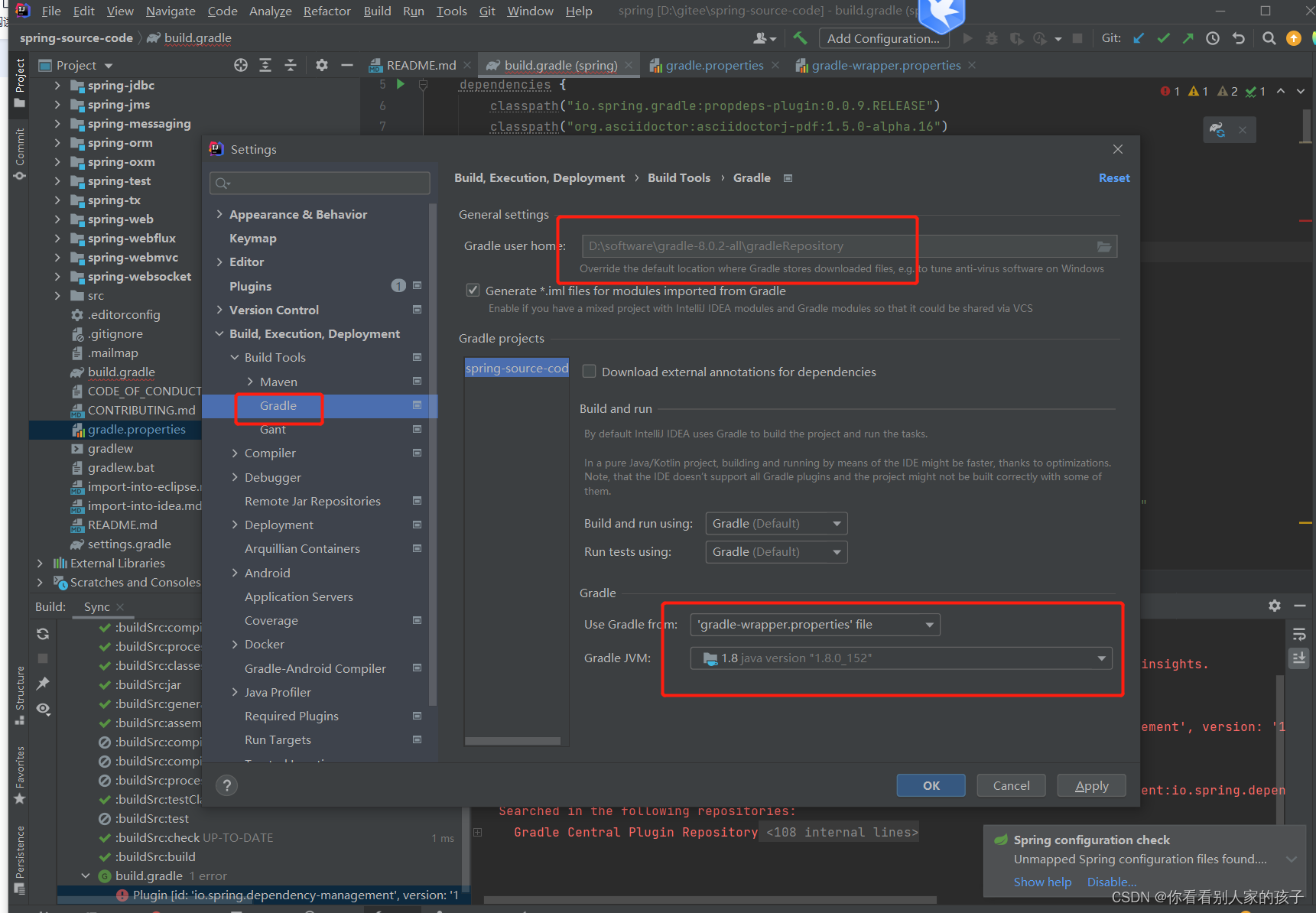Image resolution: width=1316 pixels, height=913 pixels.
Task: Click the soft-wrap icon in build output
Action: pyautogui.click(x=1298, y=635)
